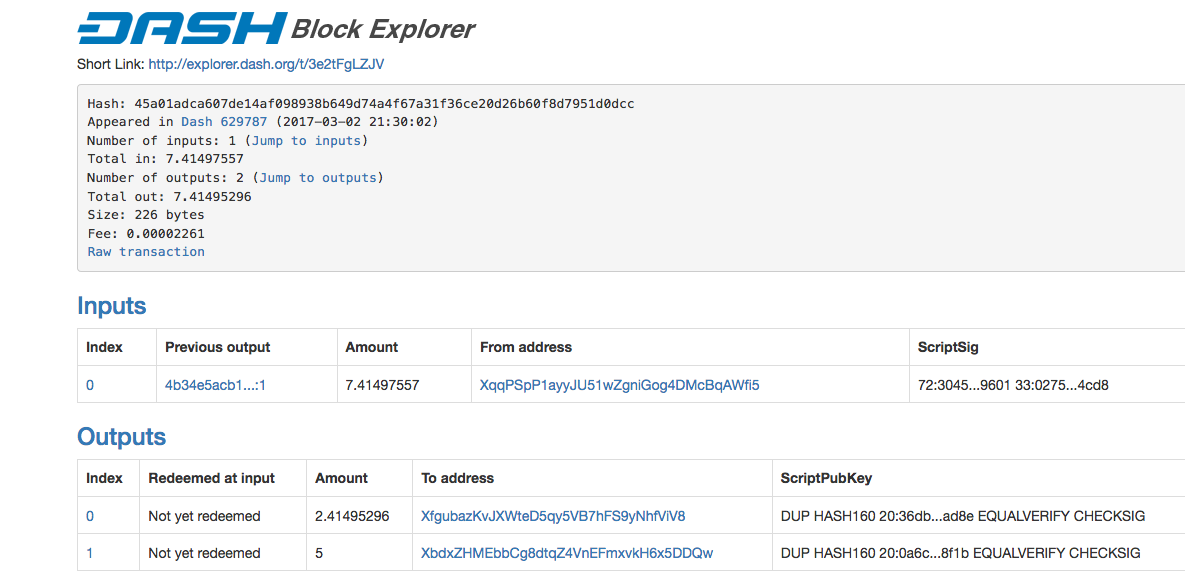Viewport: 1185px width, 585px height.
Task: Click the Outputs table Amount header
Action: coord(342,478)
